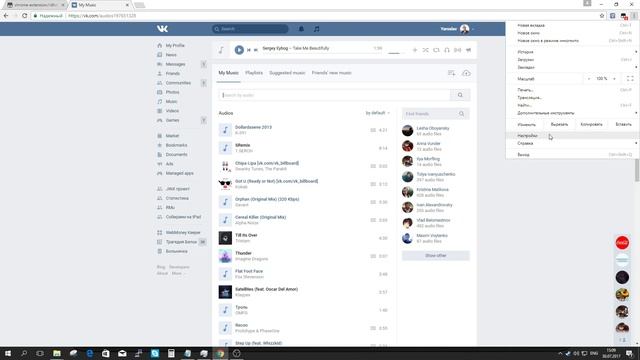Click zoom in plus in Chrome menu
Screen dimensions: 640x360
point(614,78)
